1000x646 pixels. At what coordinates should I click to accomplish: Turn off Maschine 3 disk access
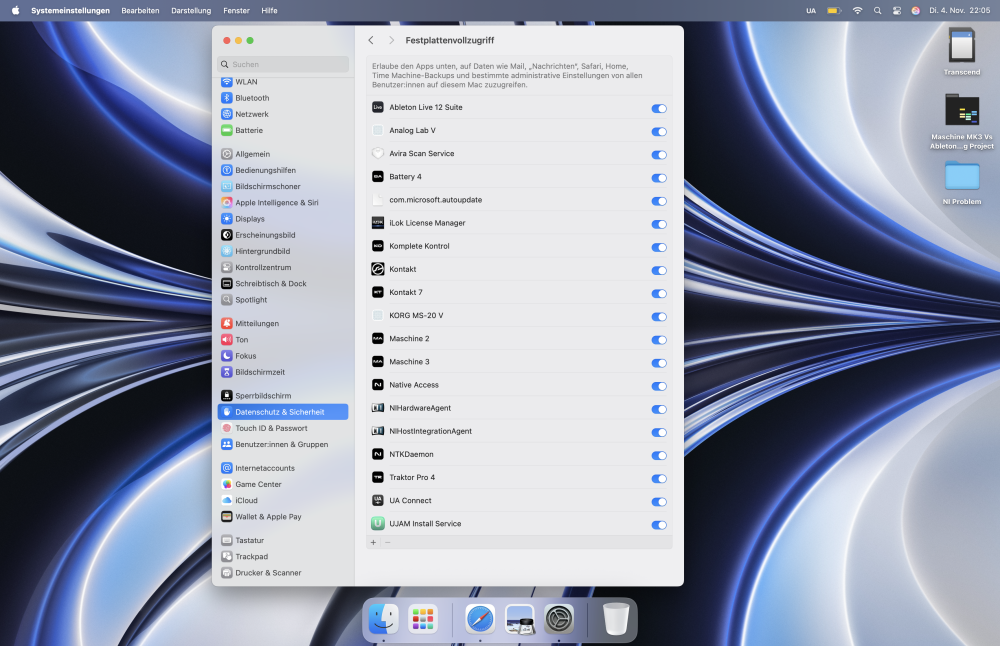click(659, 363)
